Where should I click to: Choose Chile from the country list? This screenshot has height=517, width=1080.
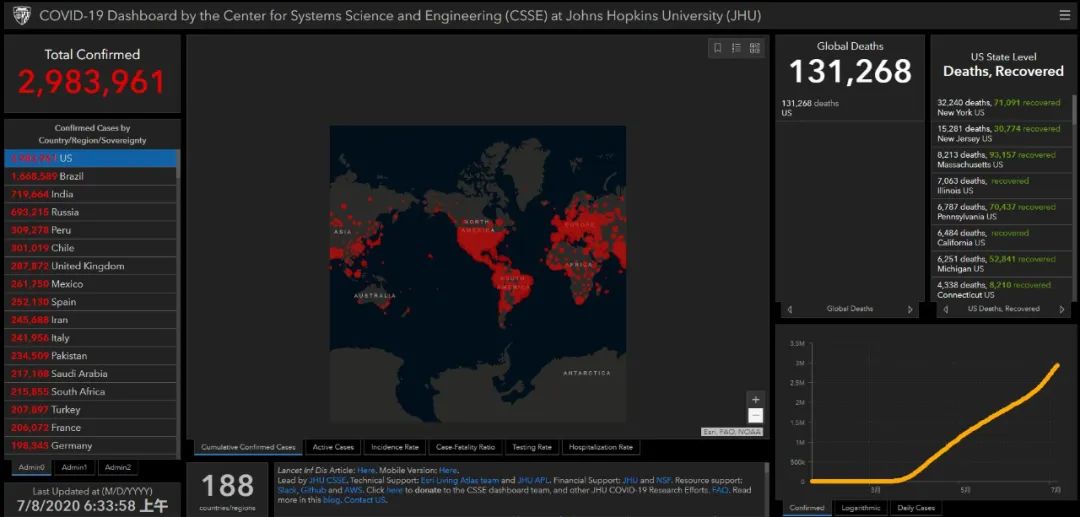click(90, 248)
